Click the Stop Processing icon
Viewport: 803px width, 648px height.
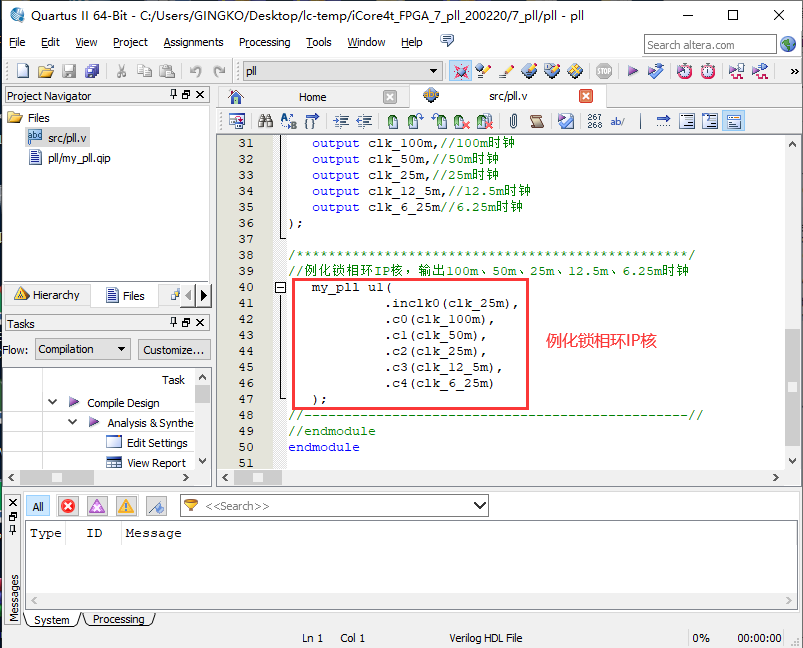[x=604, y=71]
